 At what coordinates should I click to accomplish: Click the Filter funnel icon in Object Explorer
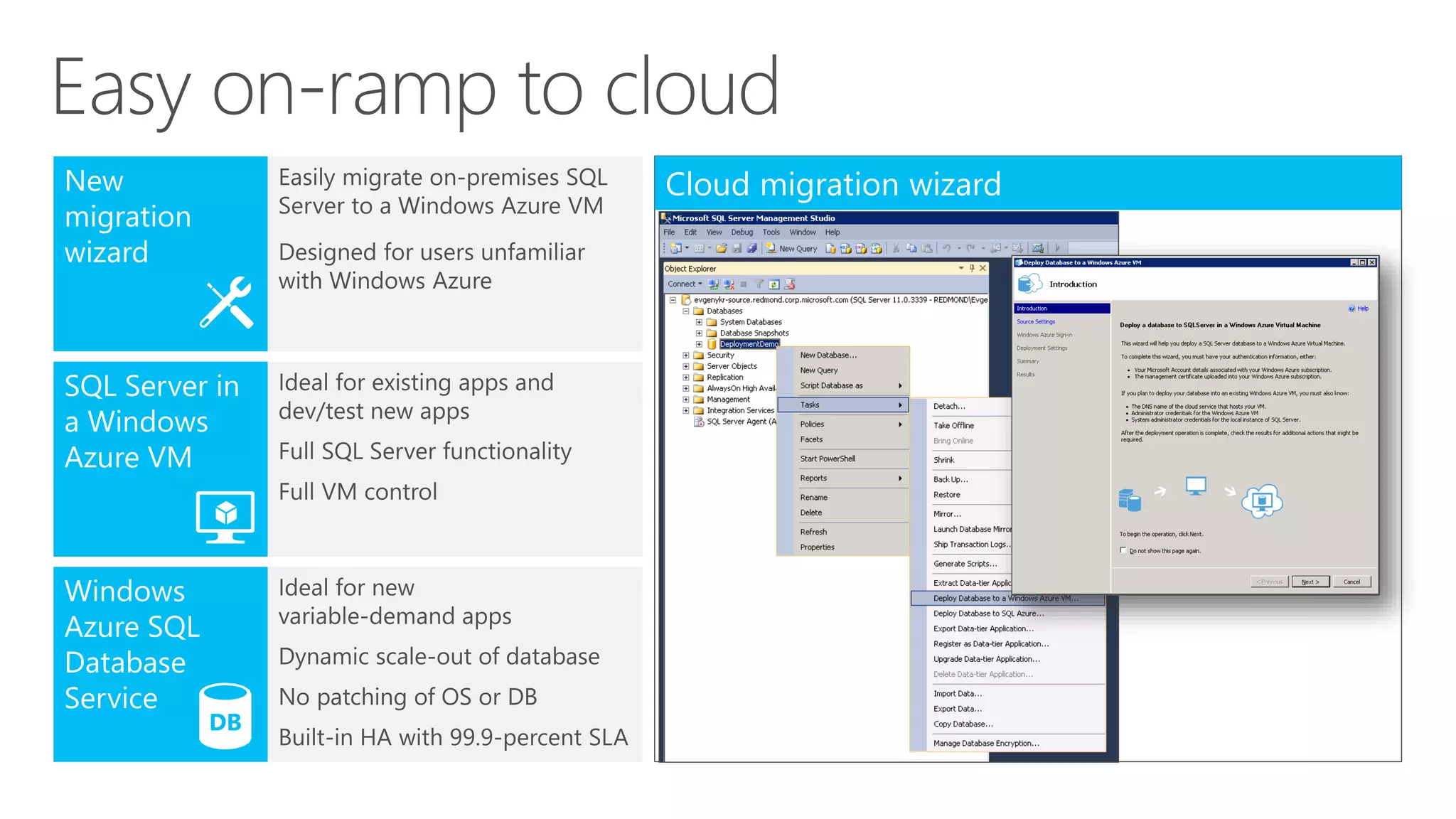click(759, 284)
